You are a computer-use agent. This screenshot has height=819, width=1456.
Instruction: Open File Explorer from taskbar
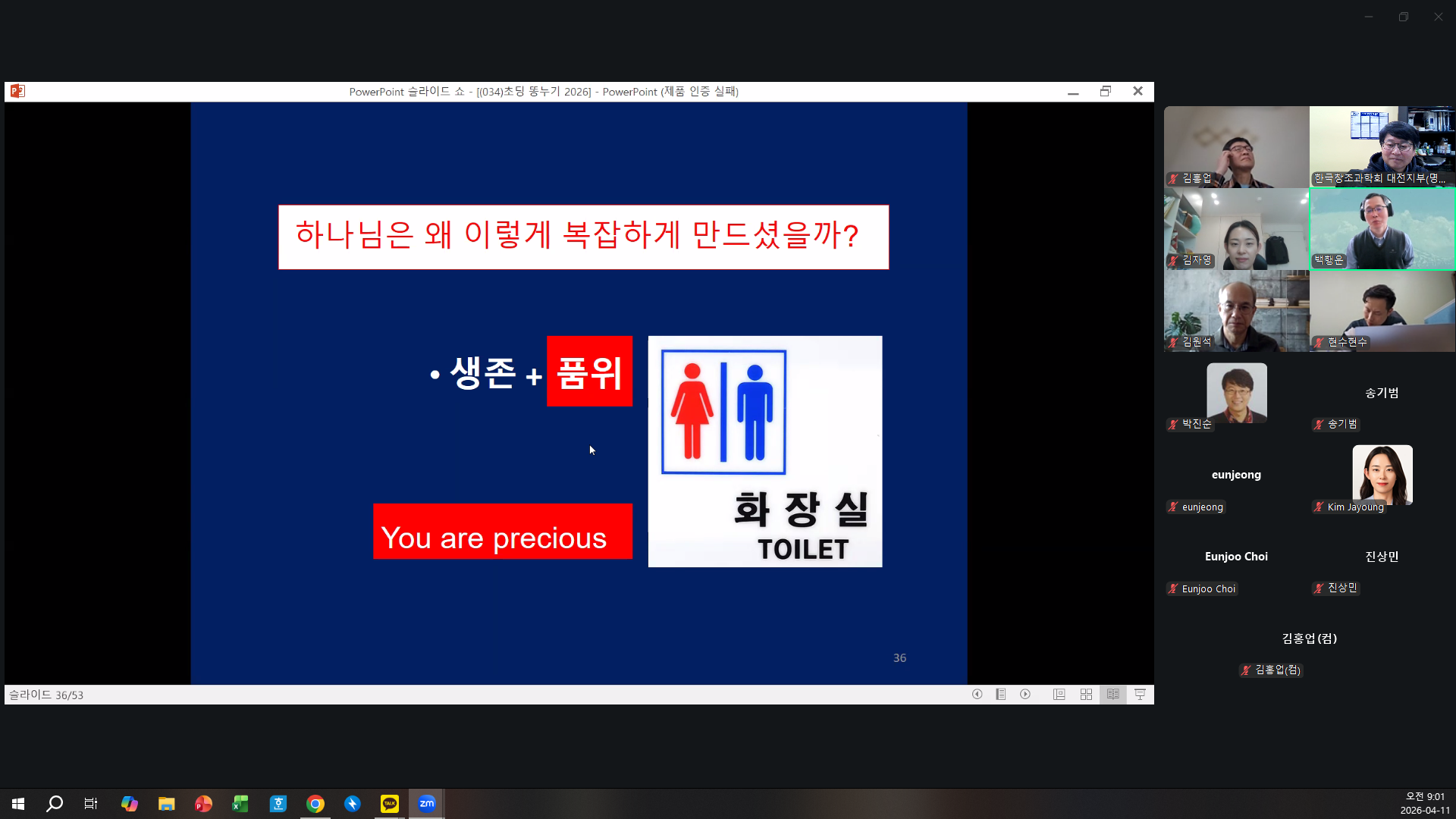coord(167,804)
